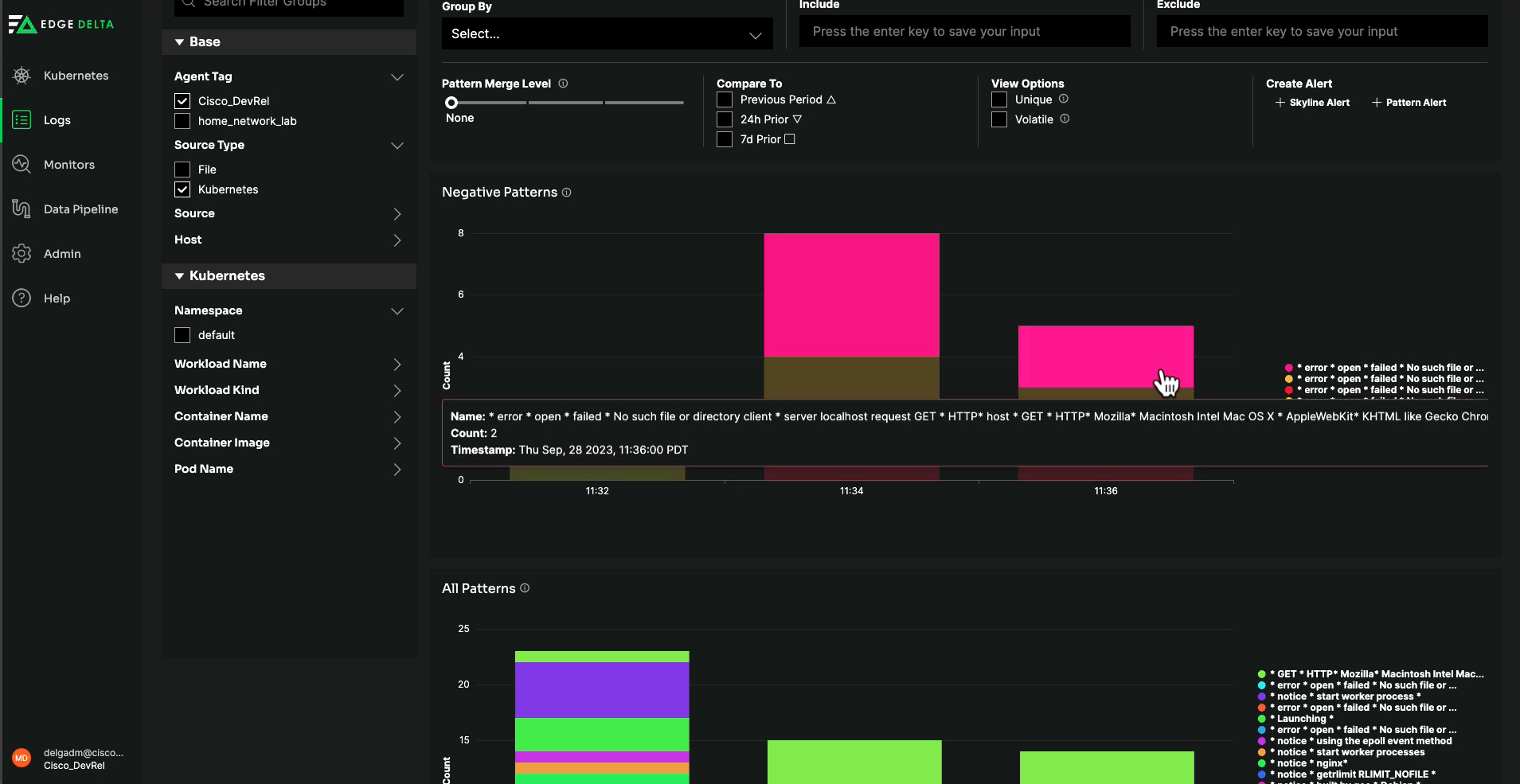Open the Monitors section icon

pos(21,165)
